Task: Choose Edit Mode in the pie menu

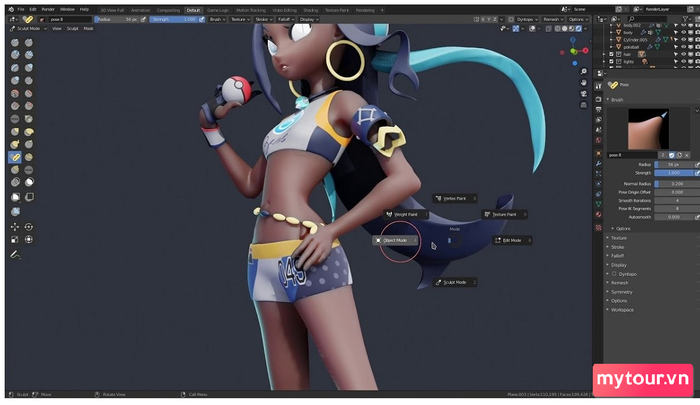Action: (510, 240)
